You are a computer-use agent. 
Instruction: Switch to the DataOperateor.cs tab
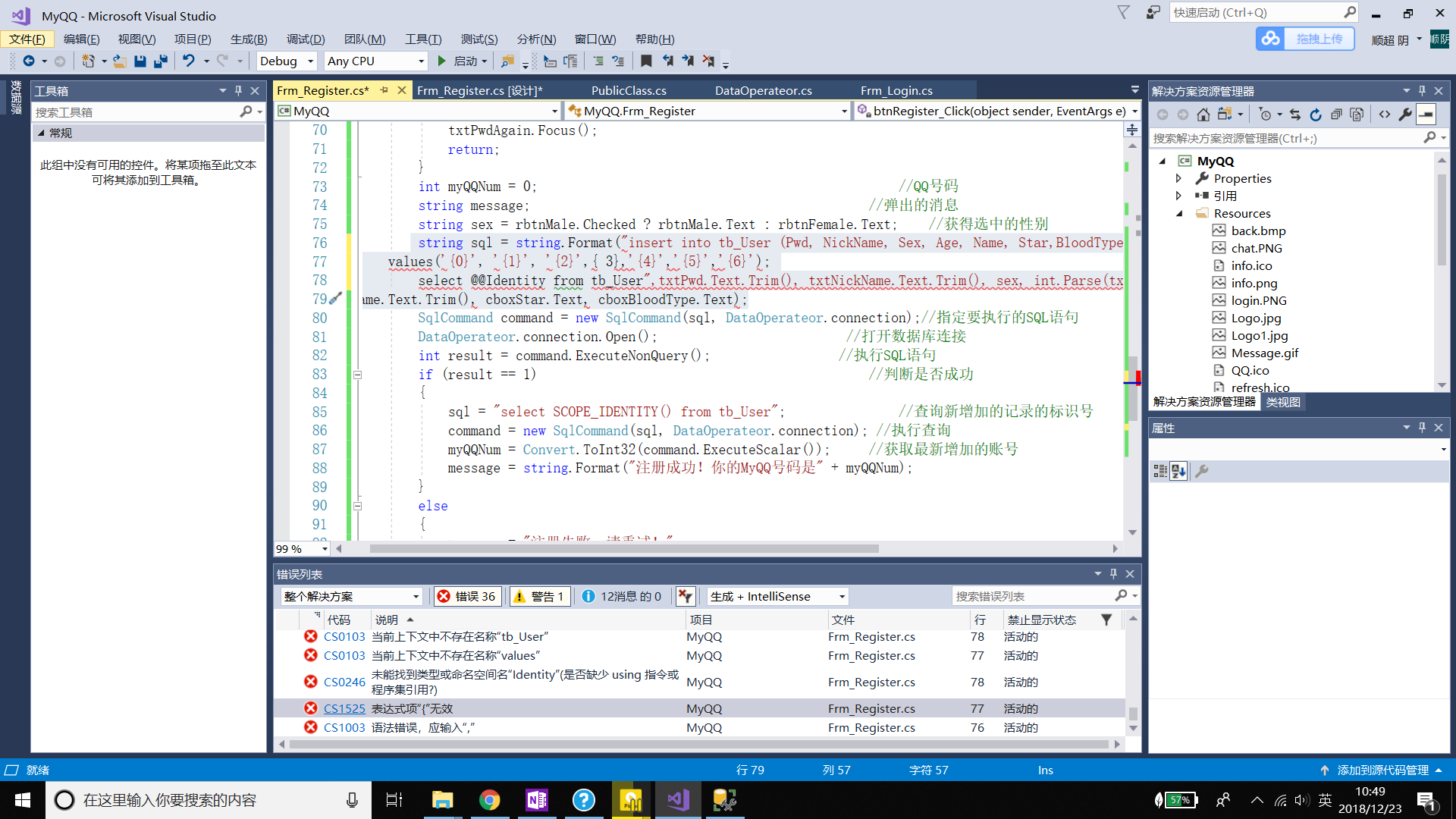[763, 91]
